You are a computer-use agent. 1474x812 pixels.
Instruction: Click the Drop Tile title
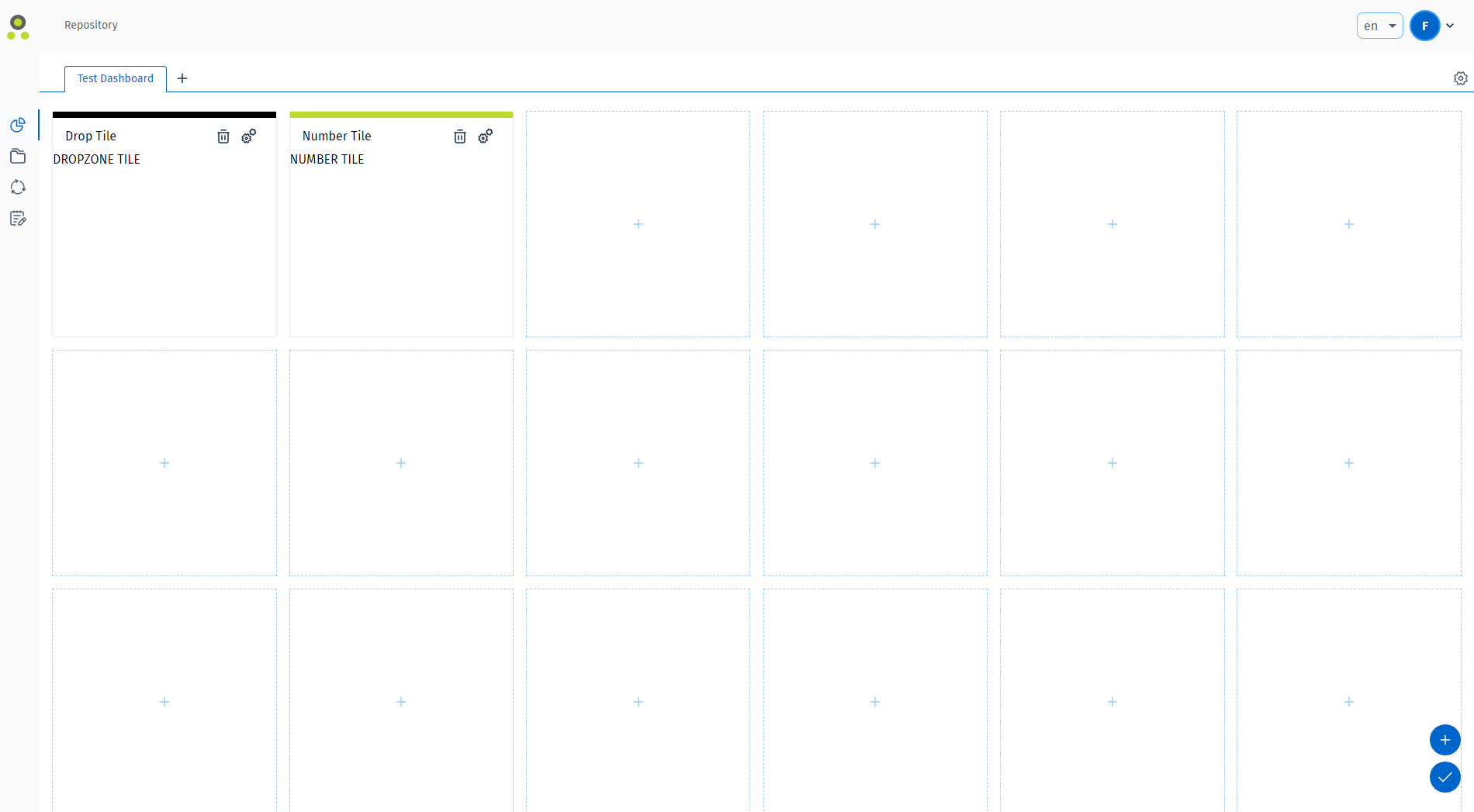pyautogui.click(x=91, y=136)
